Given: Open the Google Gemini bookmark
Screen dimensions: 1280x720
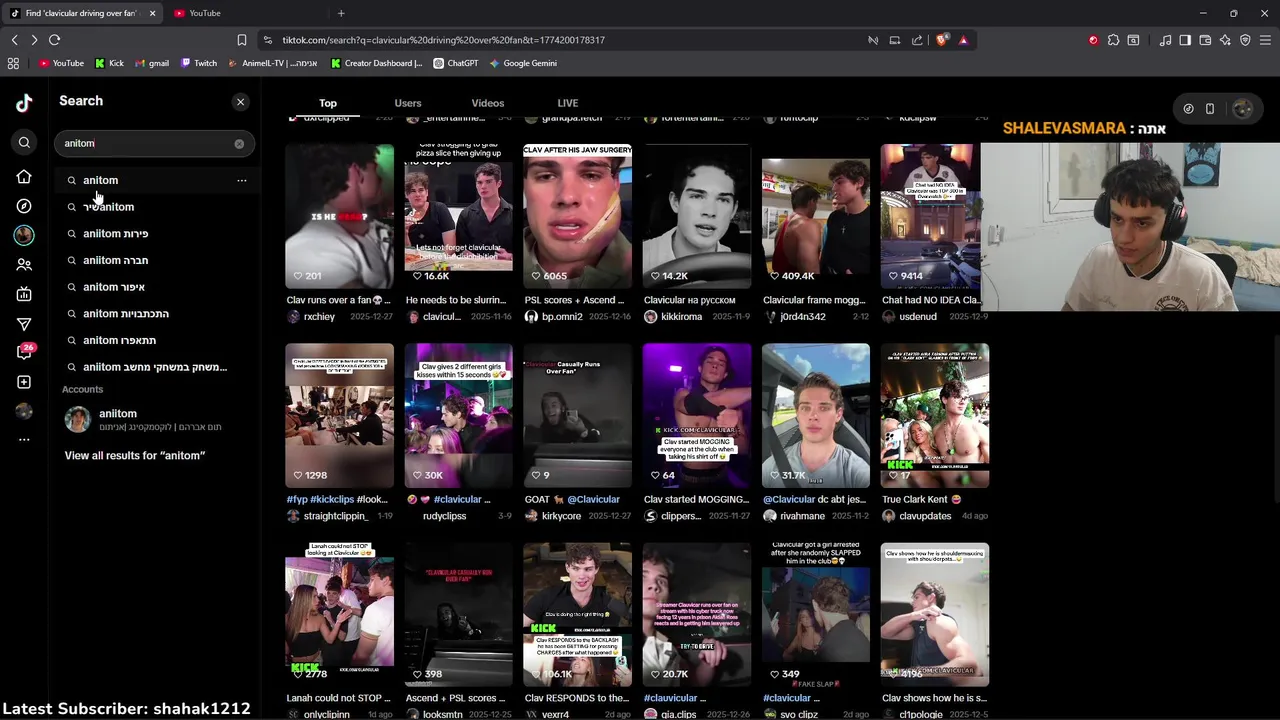Looking at the screenshot, I should (x=524, y=63).
